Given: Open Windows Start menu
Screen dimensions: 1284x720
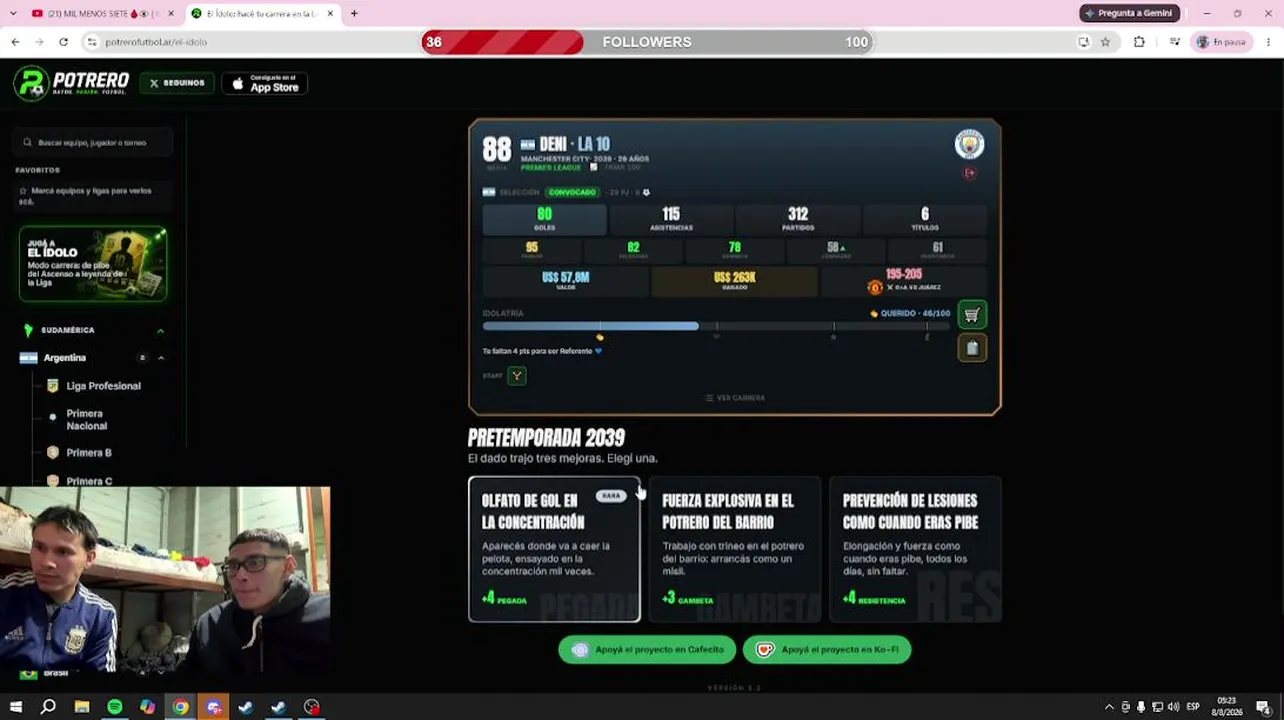Looking at the screenshot, I should [15, 707].
